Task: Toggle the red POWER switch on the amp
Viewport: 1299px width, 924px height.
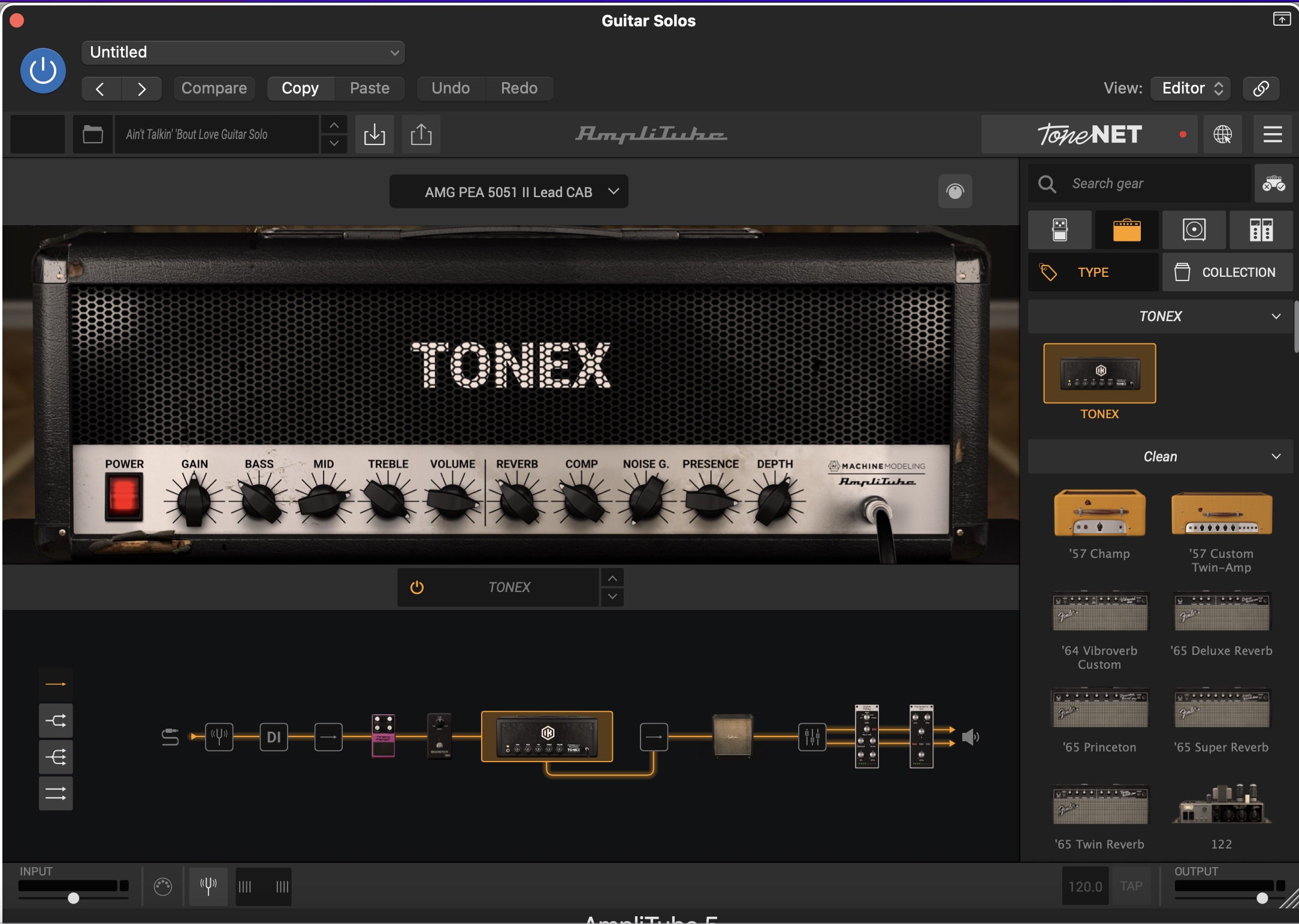Action: coord(124,496)
